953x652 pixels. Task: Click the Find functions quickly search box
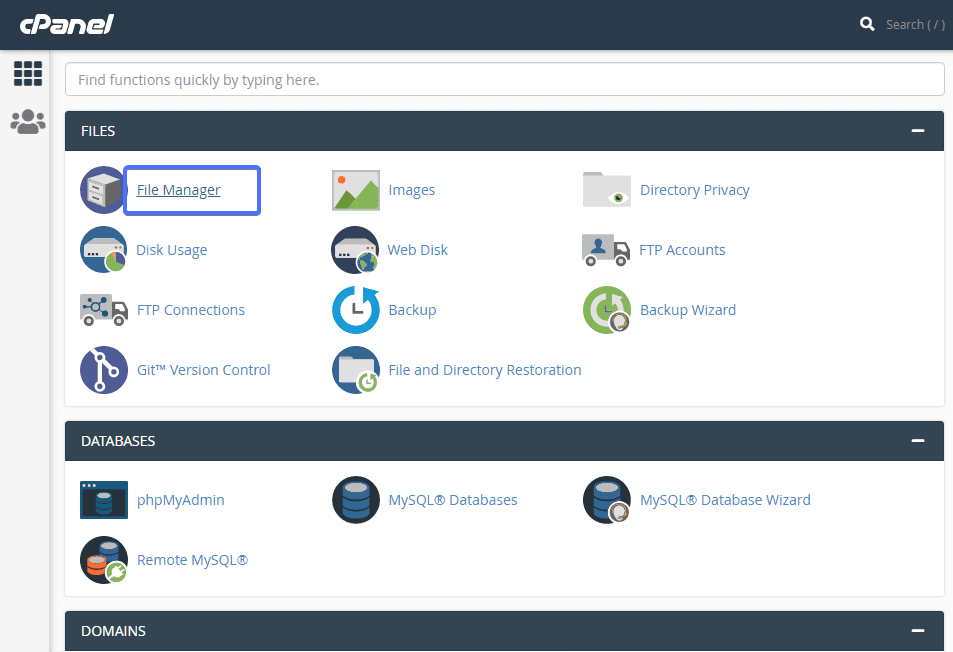point(504,79)
